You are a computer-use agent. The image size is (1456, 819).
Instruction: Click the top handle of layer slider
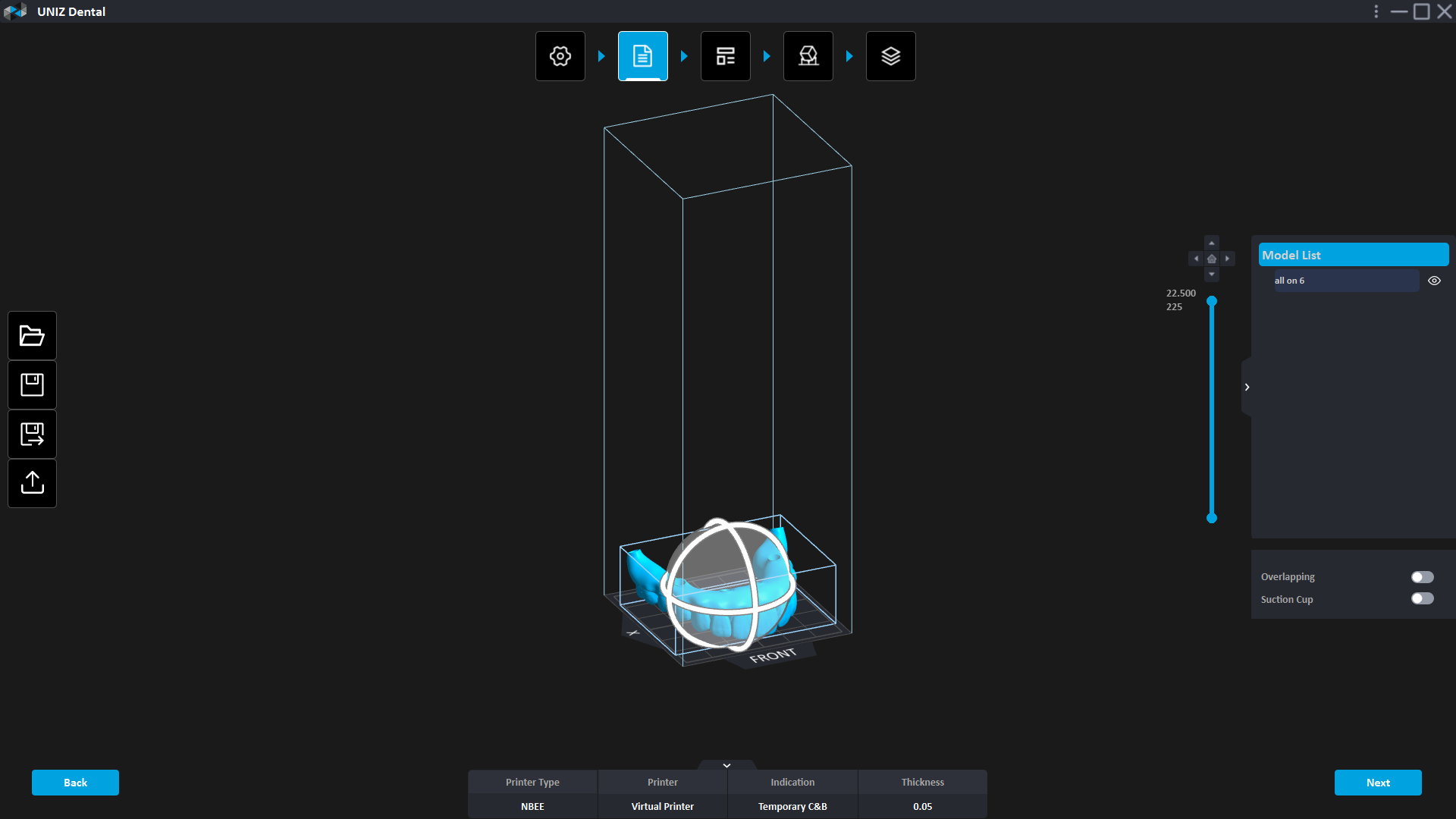[x=1212, y=302]
